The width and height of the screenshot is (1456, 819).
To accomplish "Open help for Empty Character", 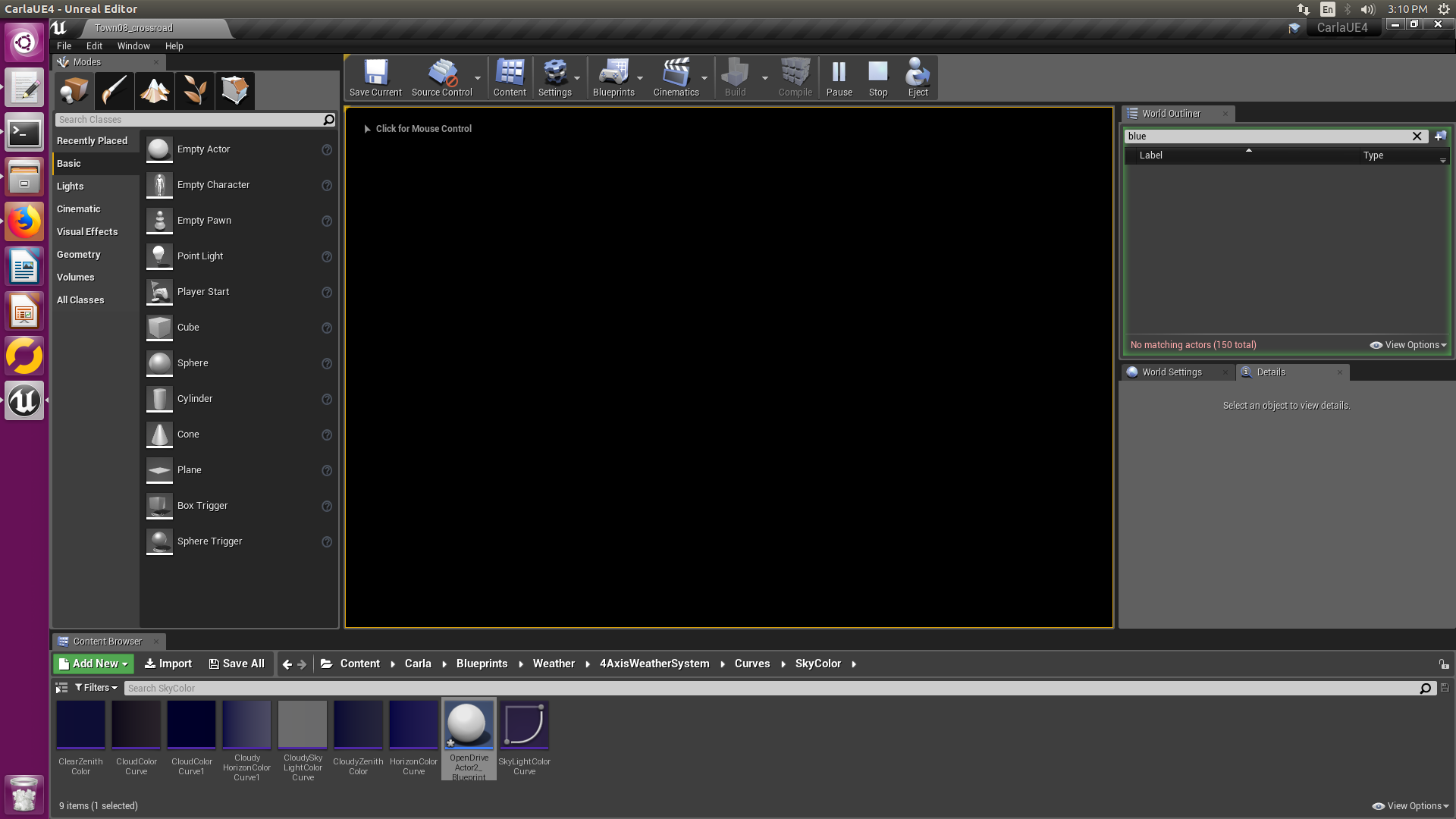I will tap(327, 186).
